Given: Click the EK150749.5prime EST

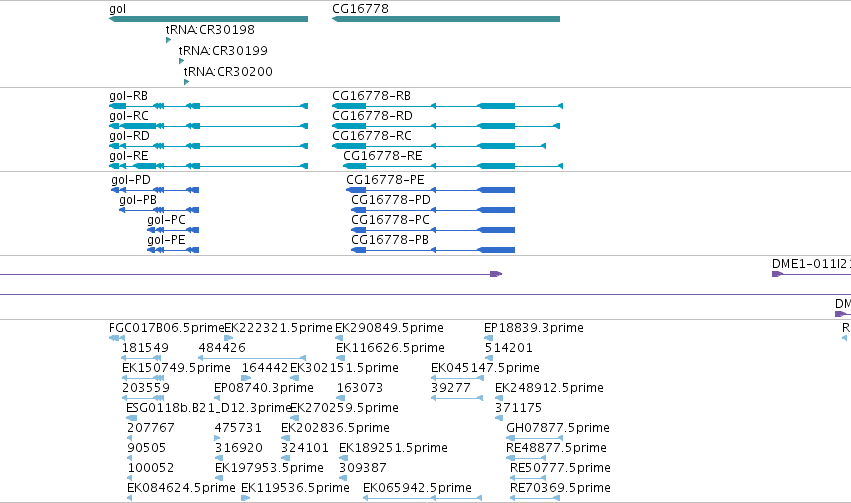Looking at the screenshot, I should [176, 368].
